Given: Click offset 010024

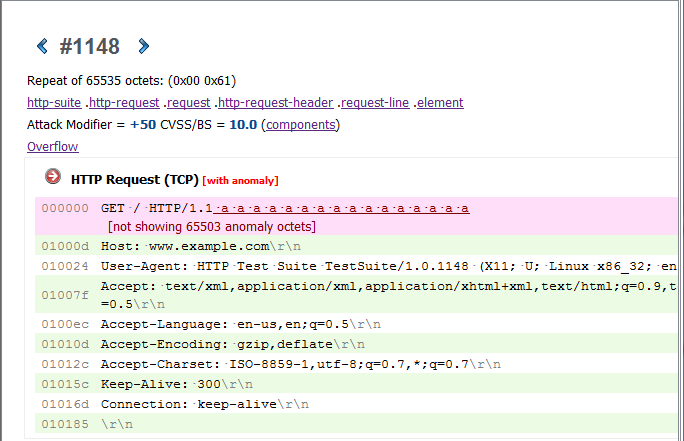Looking at the screenshot, I should point(65,267).
